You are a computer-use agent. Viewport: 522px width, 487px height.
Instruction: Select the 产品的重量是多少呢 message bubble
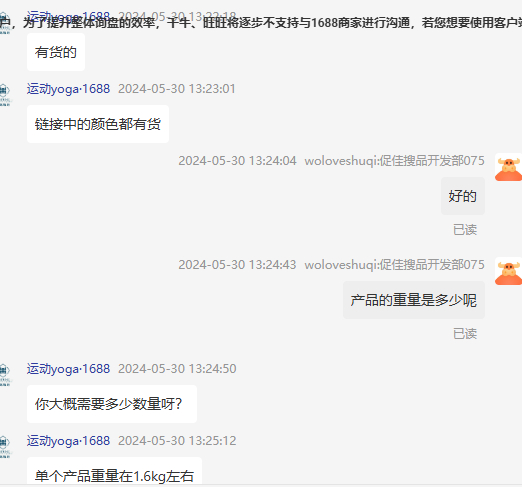coord(414,300)
